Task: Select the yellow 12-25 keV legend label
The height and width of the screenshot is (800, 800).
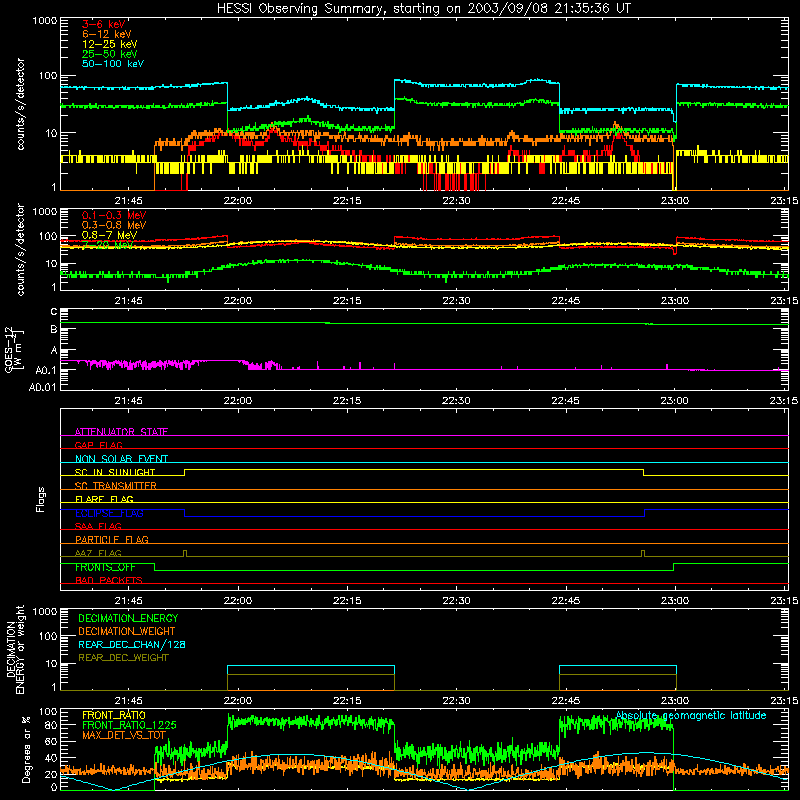Action: [110, 44]
